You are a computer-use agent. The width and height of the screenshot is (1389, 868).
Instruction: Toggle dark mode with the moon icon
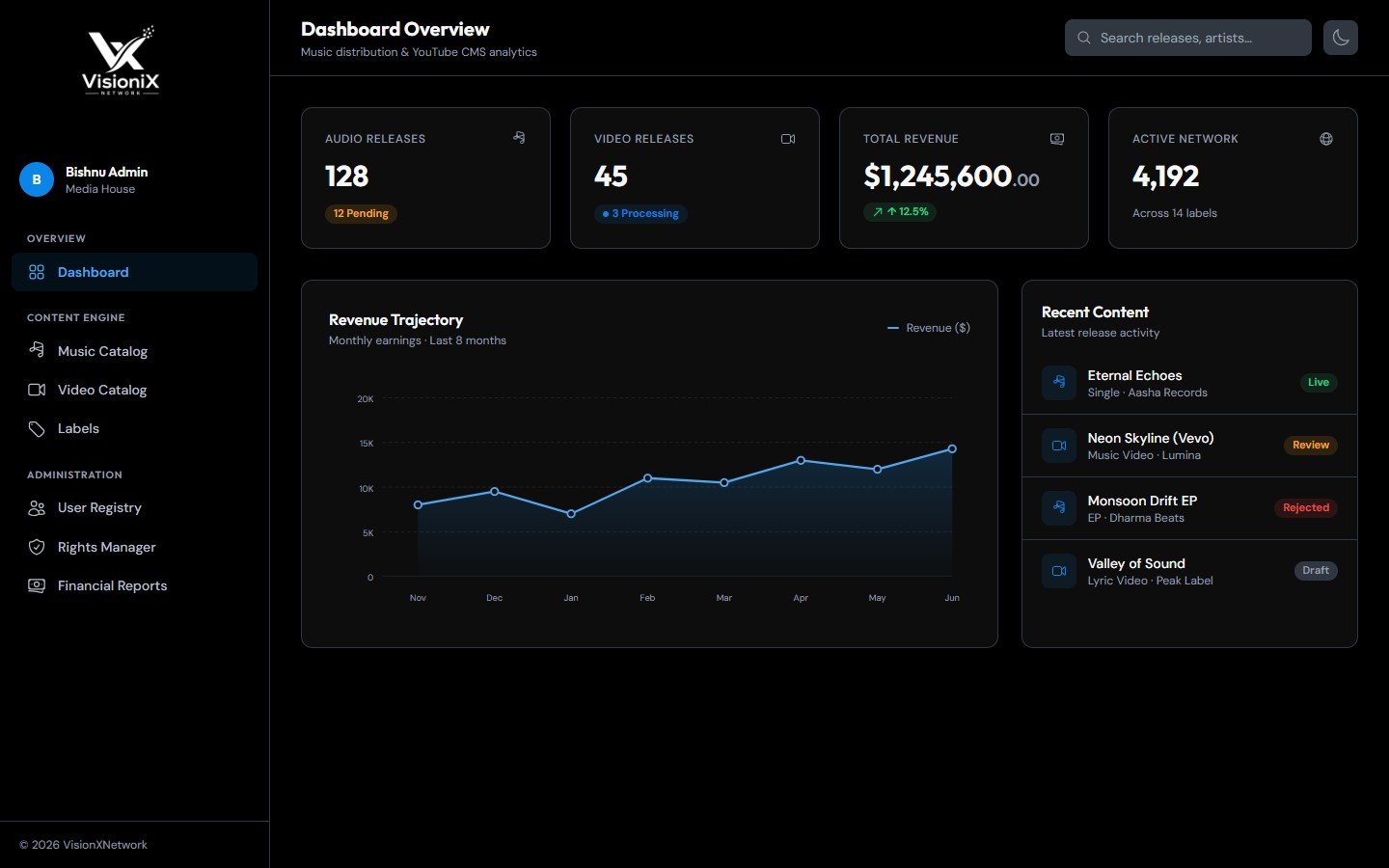(x=1341, y=38)
